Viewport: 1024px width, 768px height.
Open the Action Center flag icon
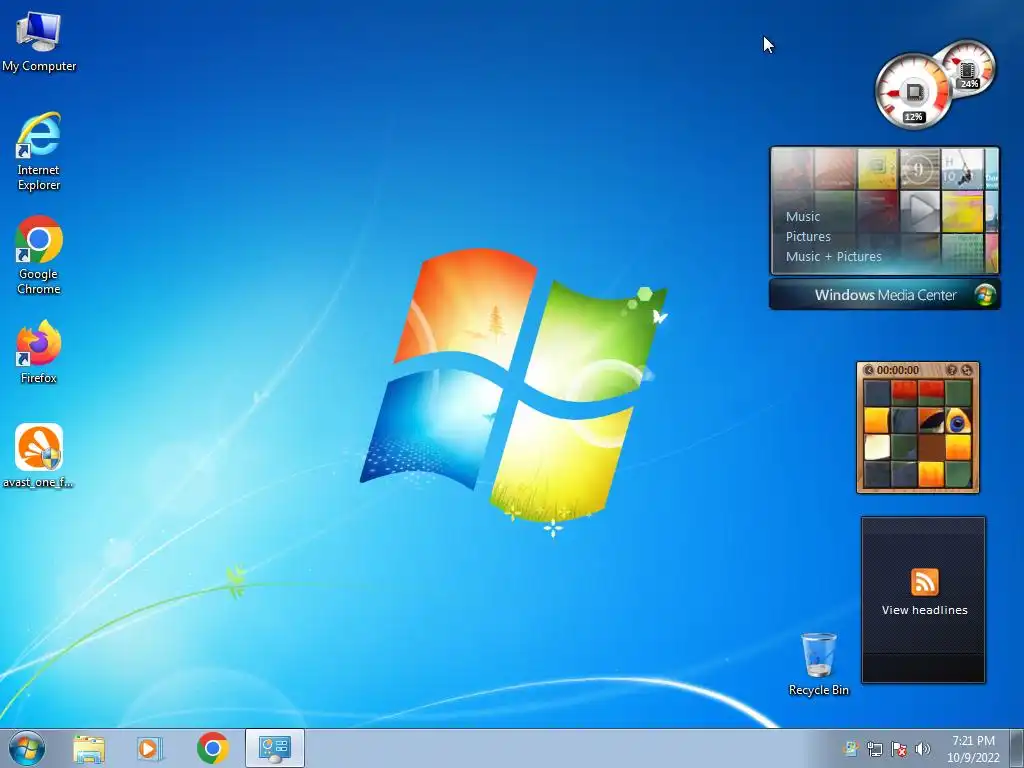(x=899, y=749)
